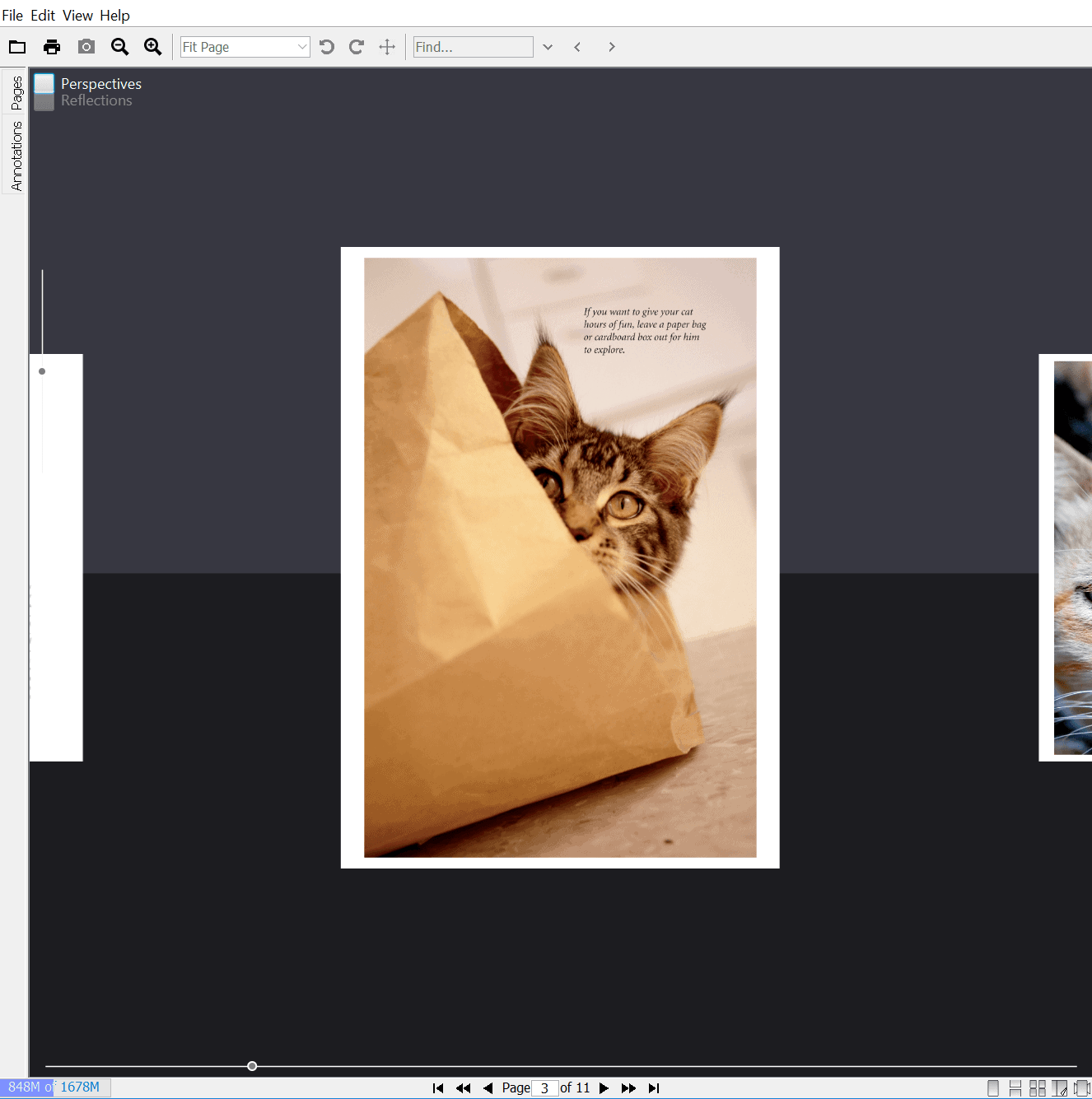Open the Annotations side panel tab

[x=16, y=156]
